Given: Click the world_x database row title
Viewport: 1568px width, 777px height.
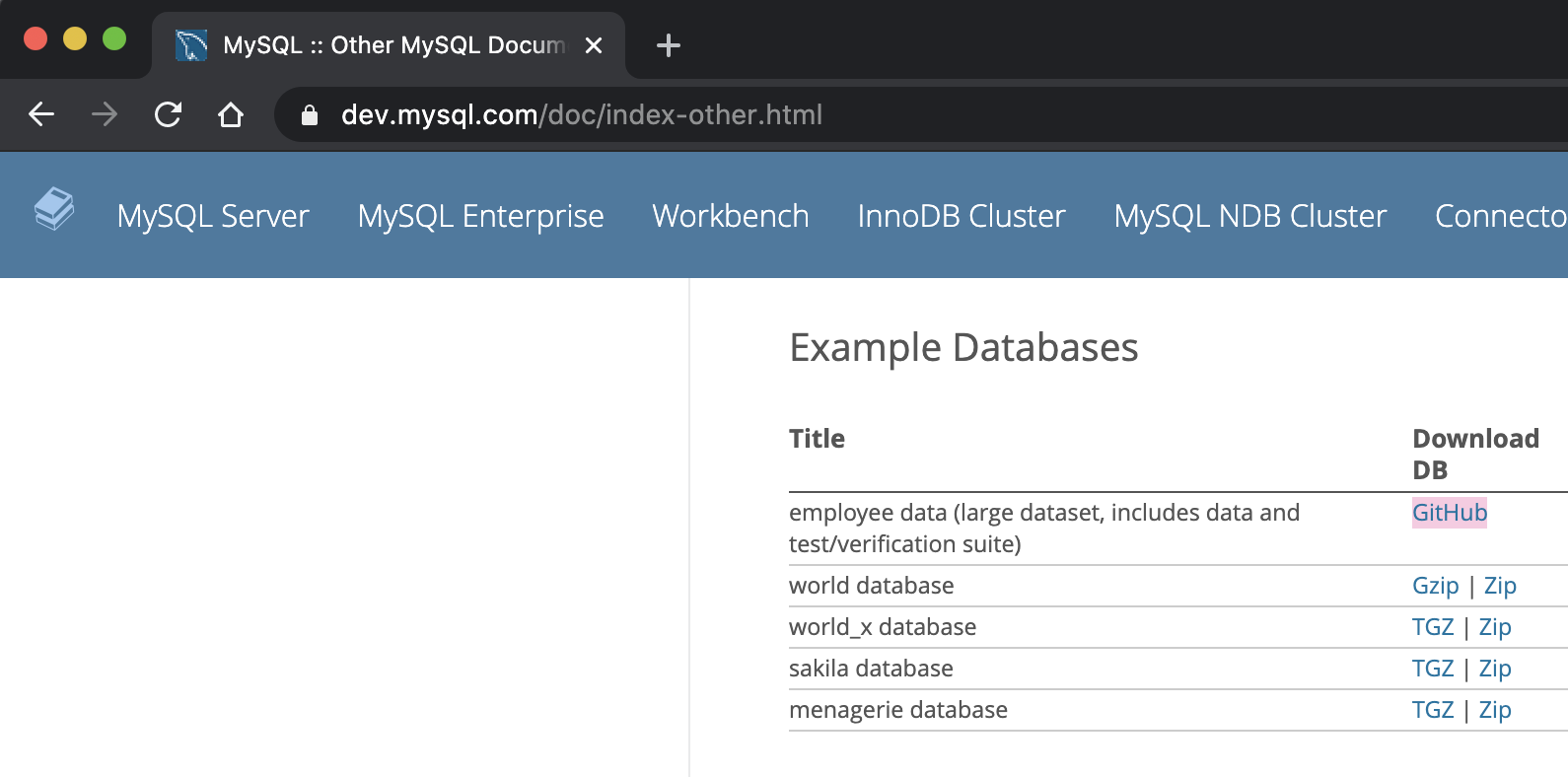Looking at the screenshot, I should point(883,627).
